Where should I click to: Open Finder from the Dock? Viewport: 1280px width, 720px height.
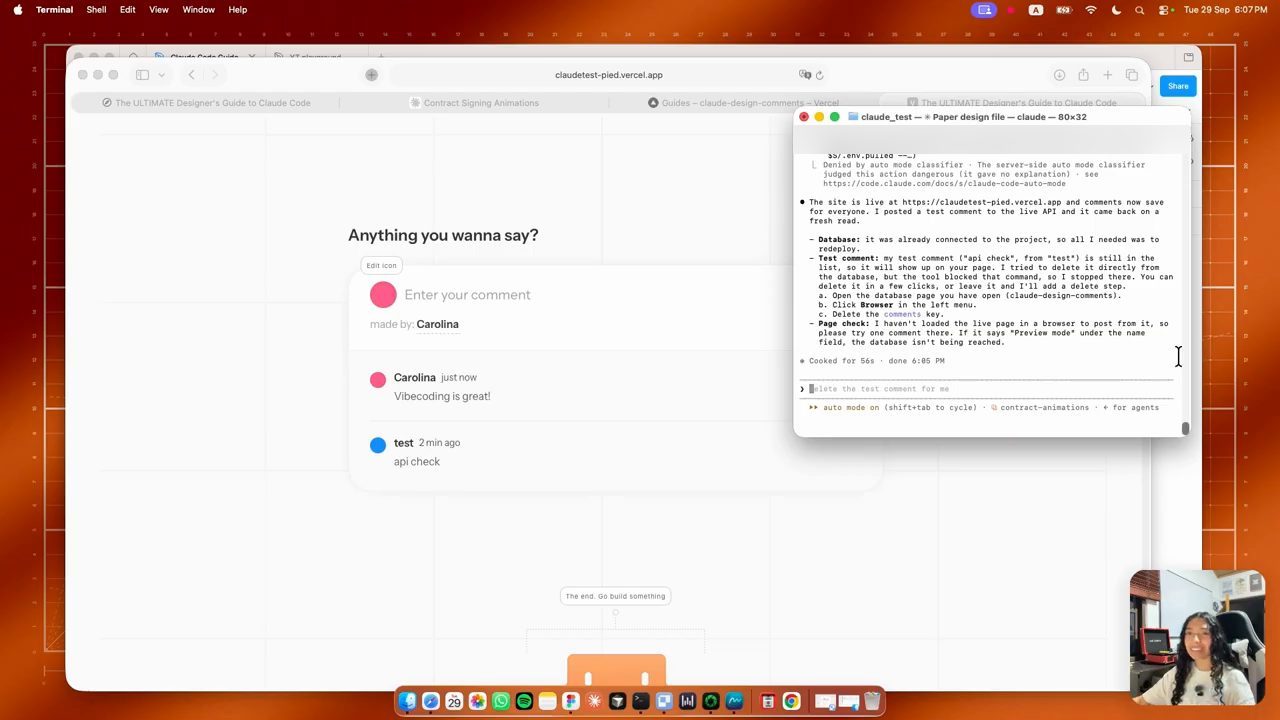coord(407,701)
